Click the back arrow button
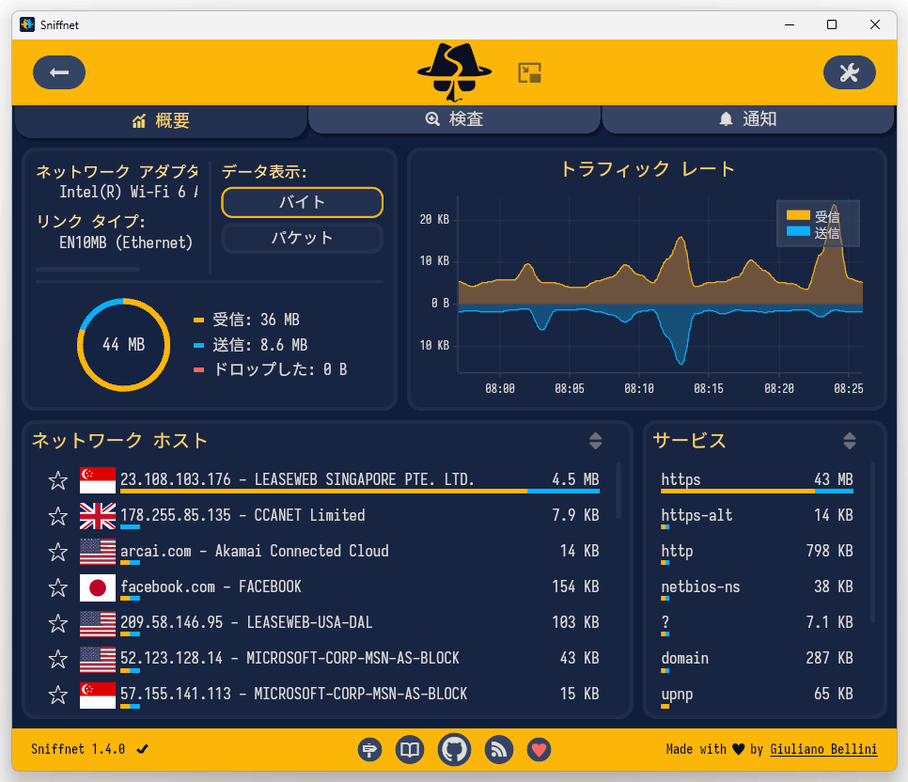The width and height of the screenshot is (908, 782). pyautogui.click(x=59, y=72)
